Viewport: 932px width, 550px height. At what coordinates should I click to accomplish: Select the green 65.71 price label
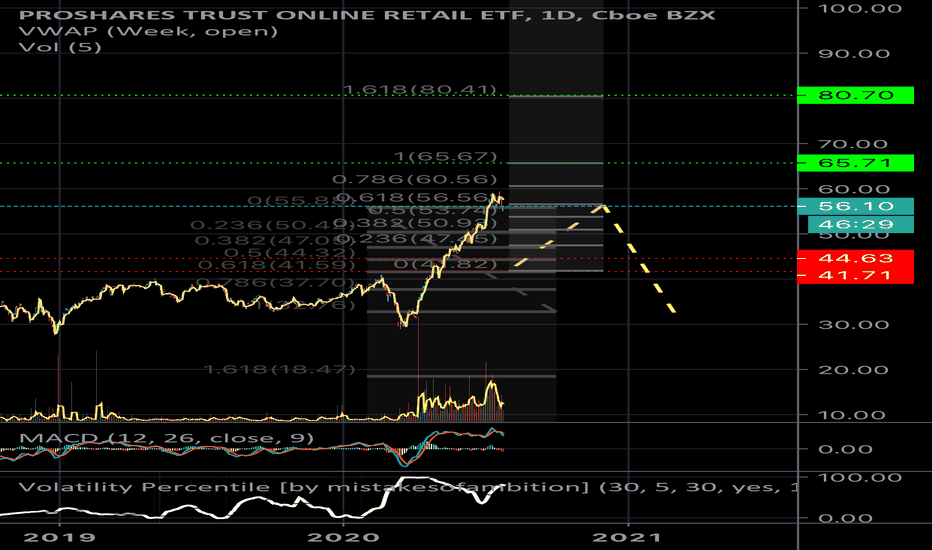(x=855, y=163)
